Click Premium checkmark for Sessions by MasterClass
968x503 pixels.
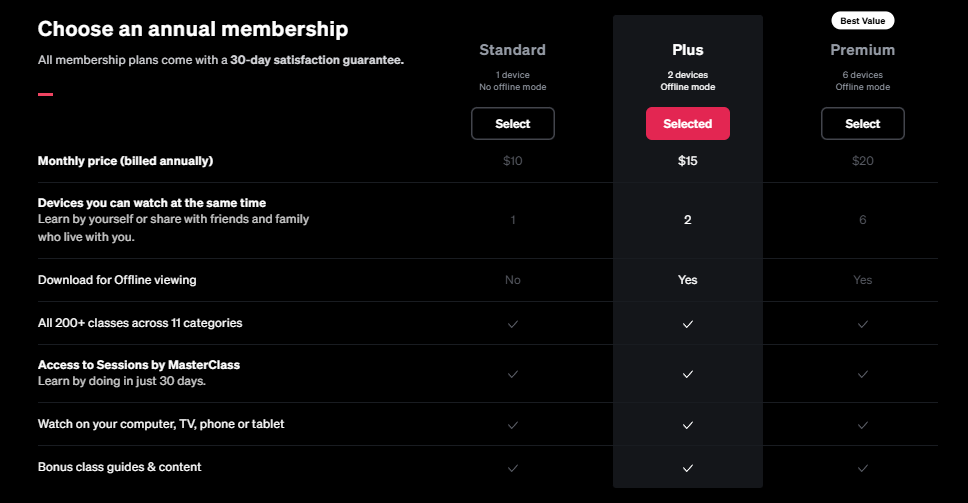862,374
